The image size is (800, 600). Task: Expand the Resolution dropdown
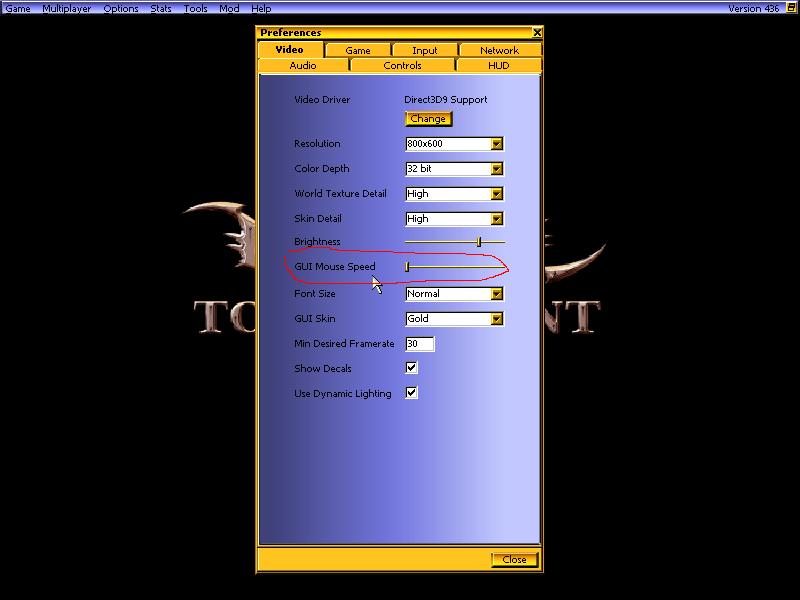tap(496, 144)
